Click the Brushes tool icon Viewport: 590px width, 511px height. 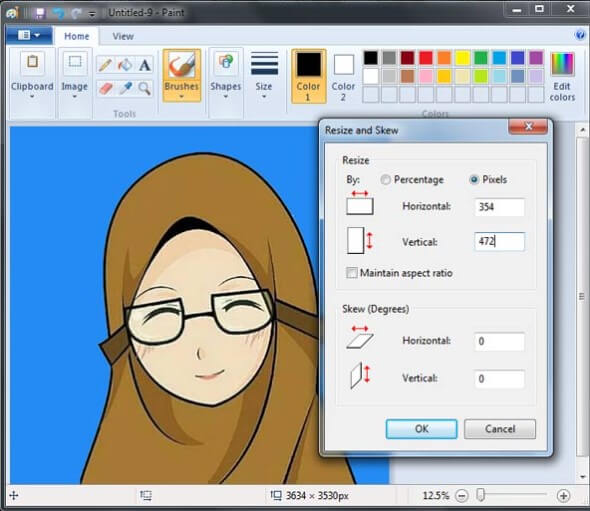coord(182,65)
